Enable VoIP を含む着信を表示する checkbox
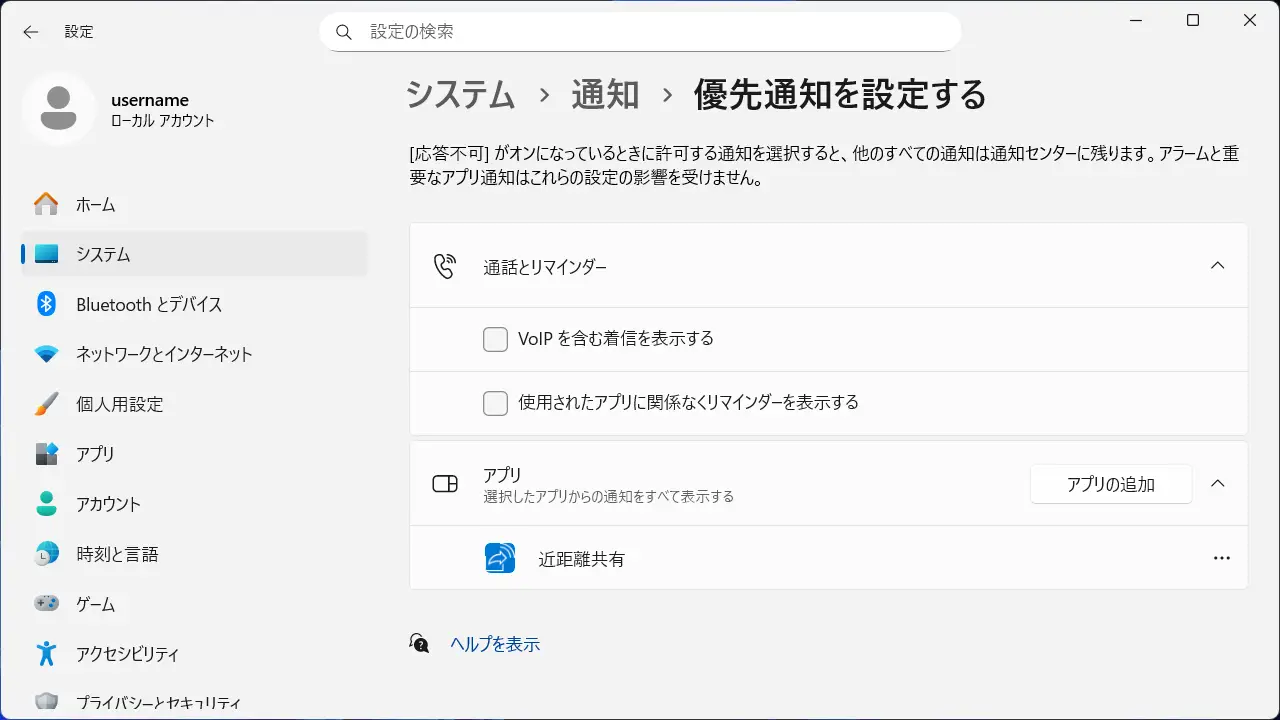The height and width of the screenshot is (720, 1280). pyautogui.click(x=495, y=339)
